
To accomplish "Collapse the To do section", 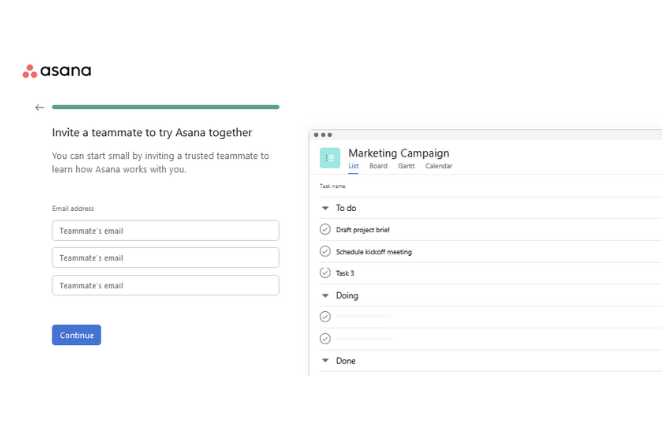I will click(x=325, y=208).
